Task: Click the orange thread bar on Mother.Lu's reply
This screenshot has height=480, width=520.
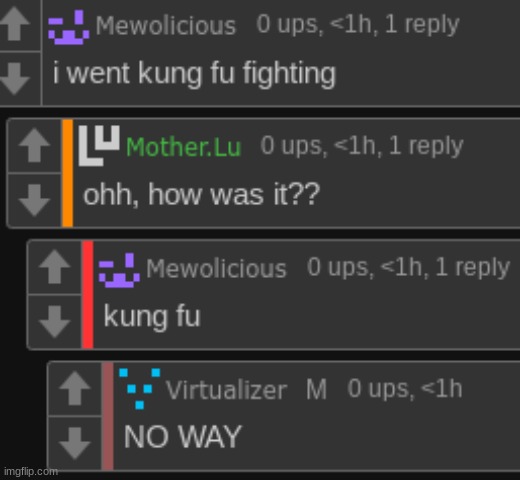Action: (68, 173)
